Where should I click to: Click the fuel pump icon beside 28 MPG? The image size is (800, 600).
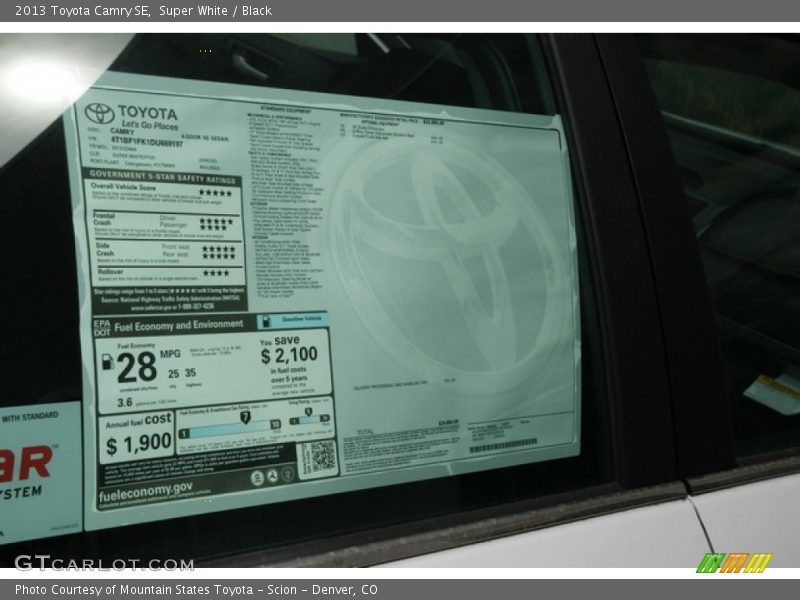(108, 362)
